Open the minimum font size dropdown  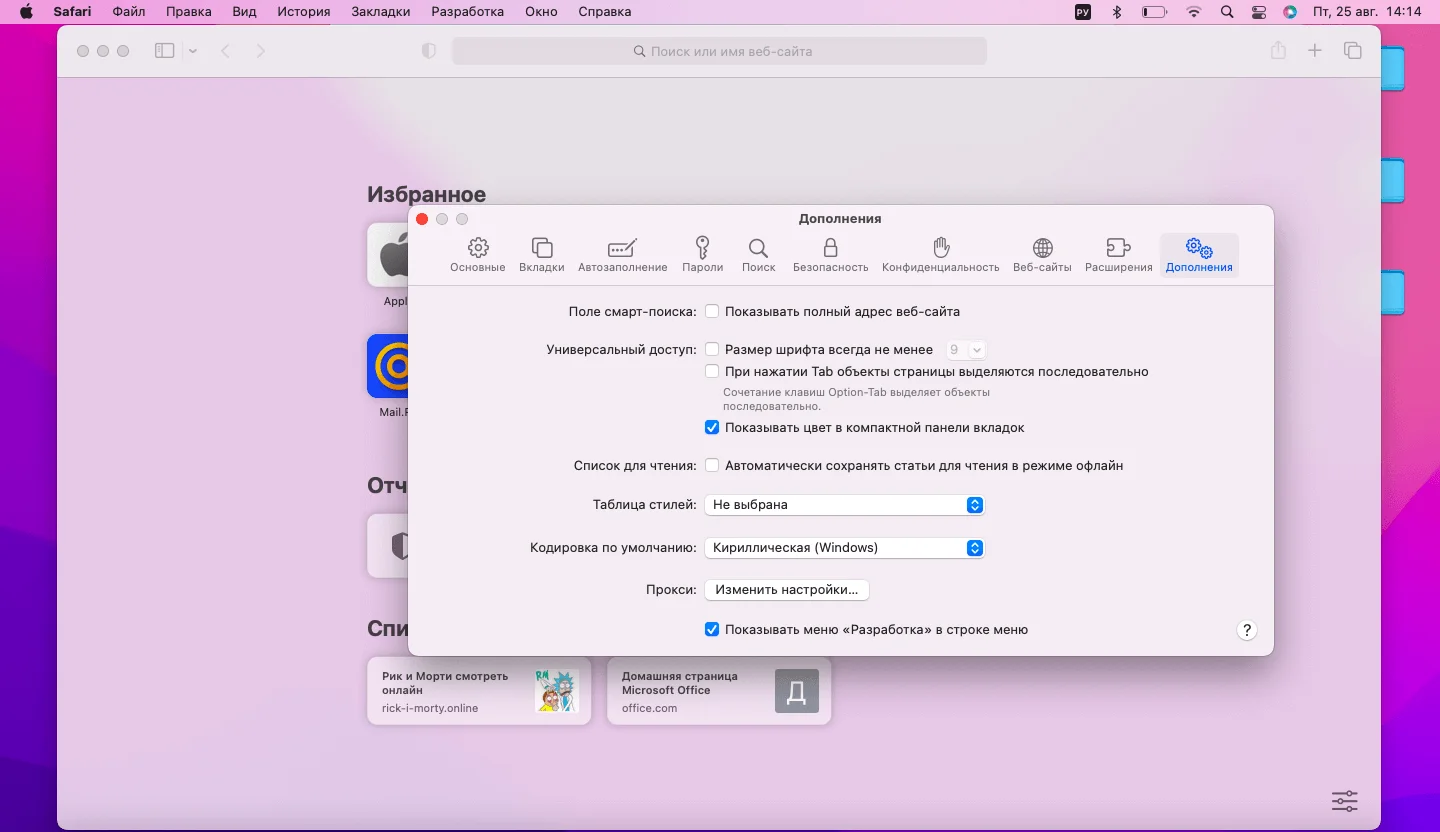tap(966, 350)
